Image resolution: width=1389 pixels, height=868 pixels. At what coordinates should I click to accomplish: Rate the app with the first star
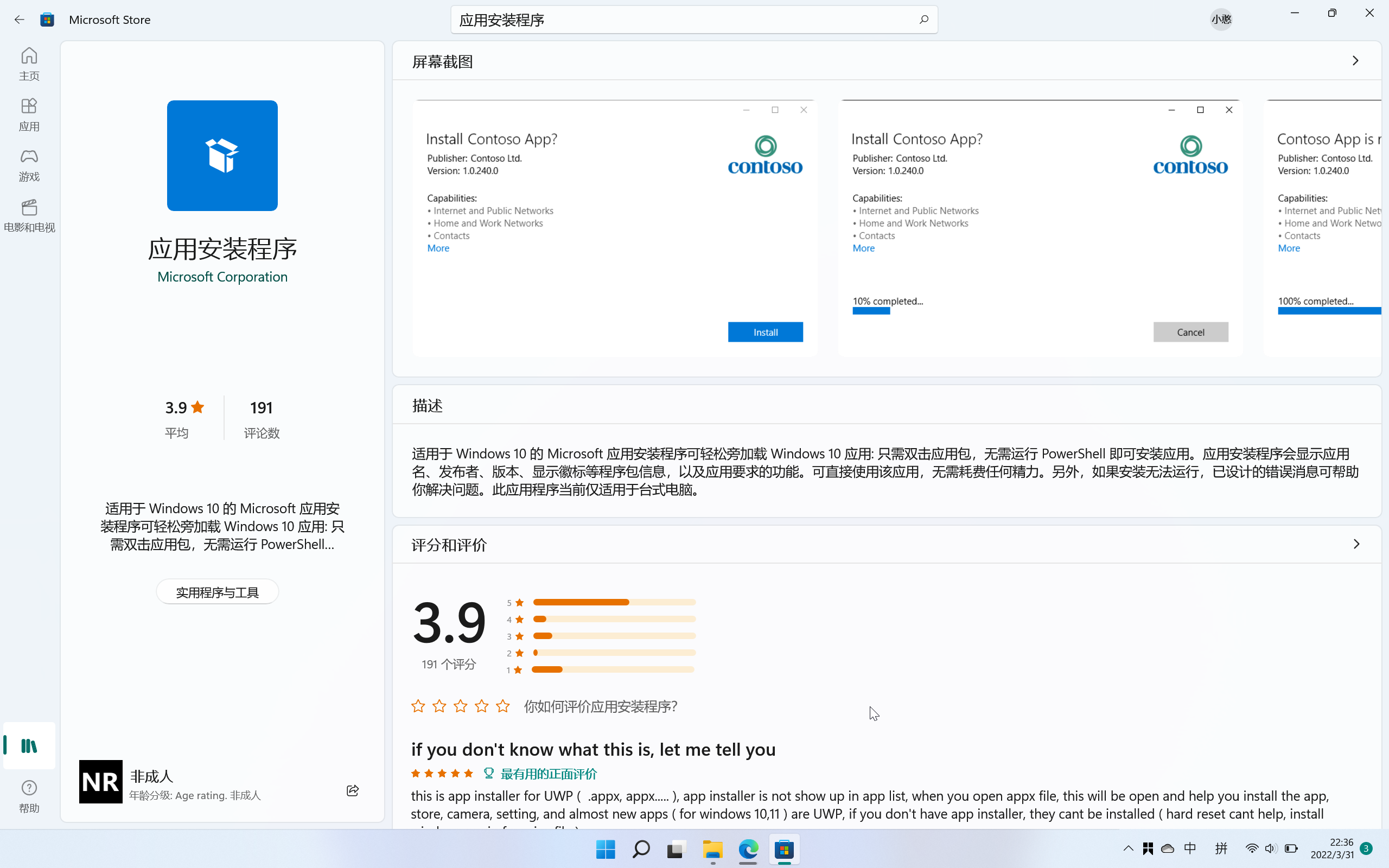(418, 706)
